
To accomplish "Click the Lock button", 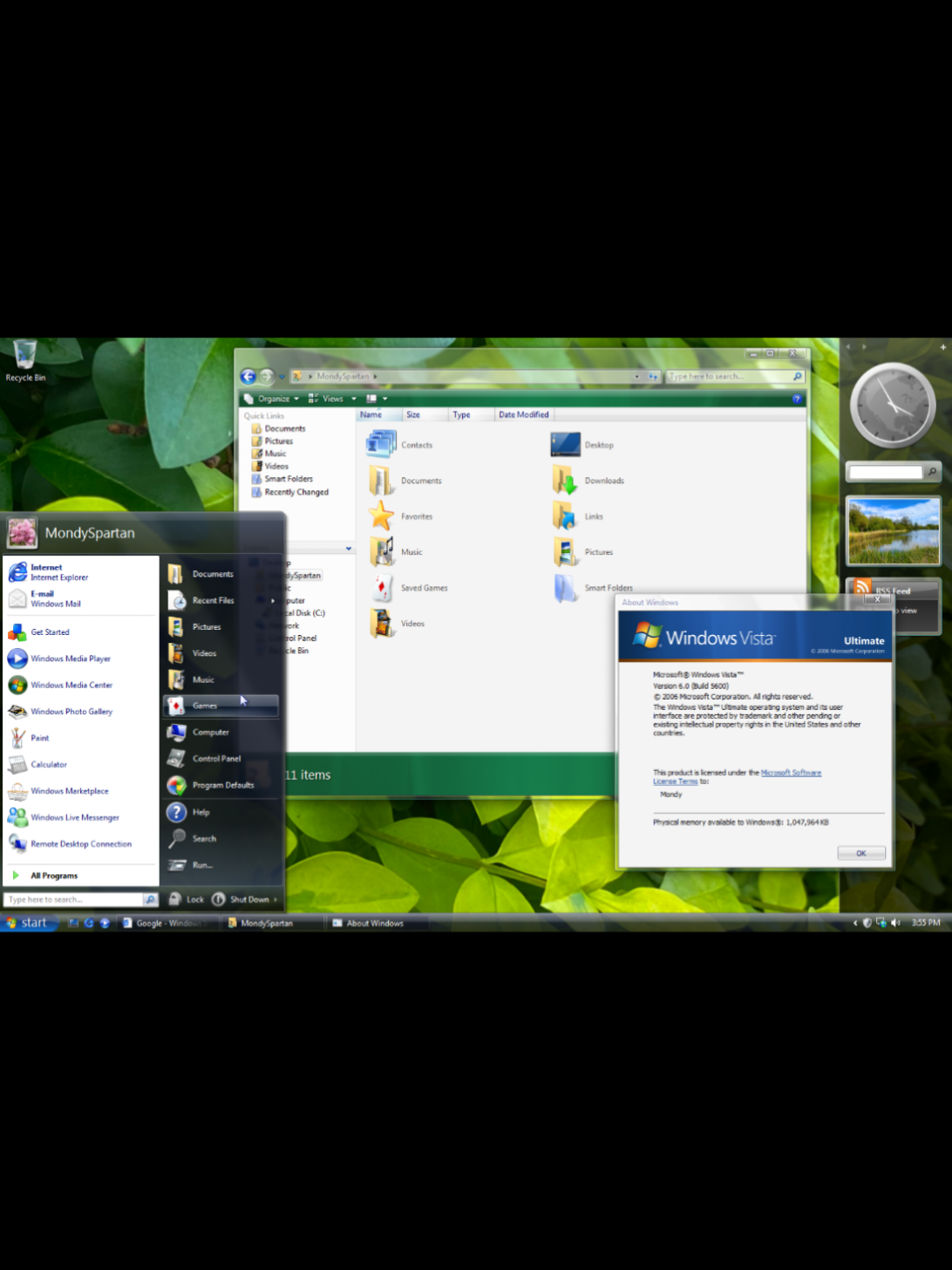I will (x=187, y=899).
